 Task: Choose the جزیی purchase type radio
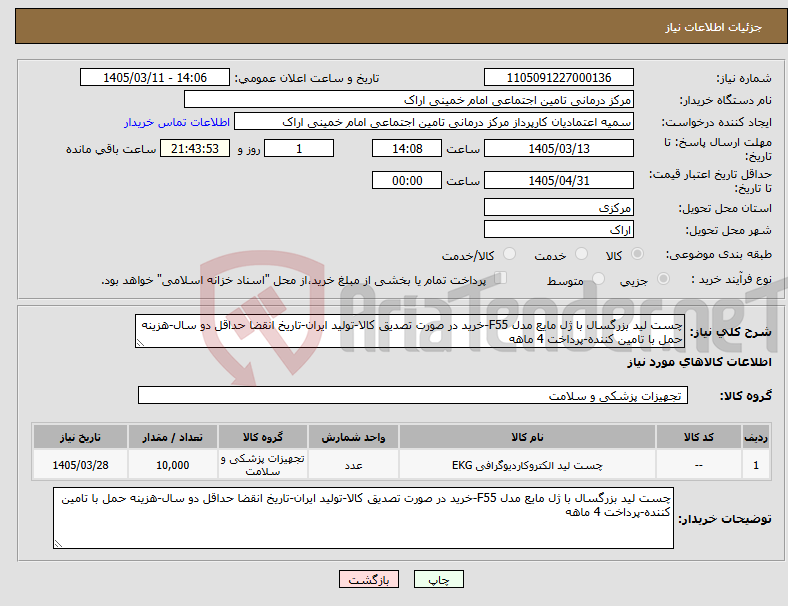coord(663,278)
